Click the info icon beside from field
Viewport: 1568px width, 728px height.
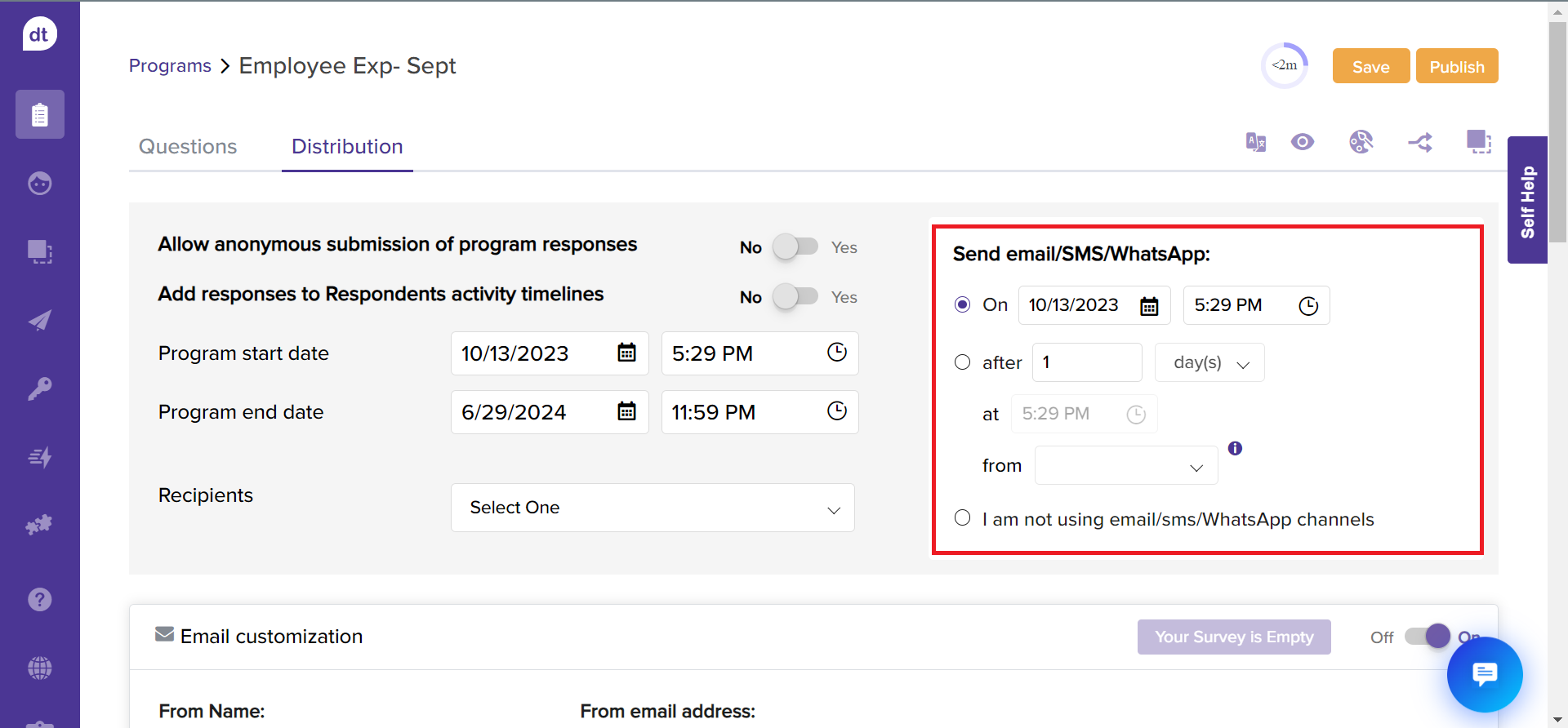click(1235, 448)
